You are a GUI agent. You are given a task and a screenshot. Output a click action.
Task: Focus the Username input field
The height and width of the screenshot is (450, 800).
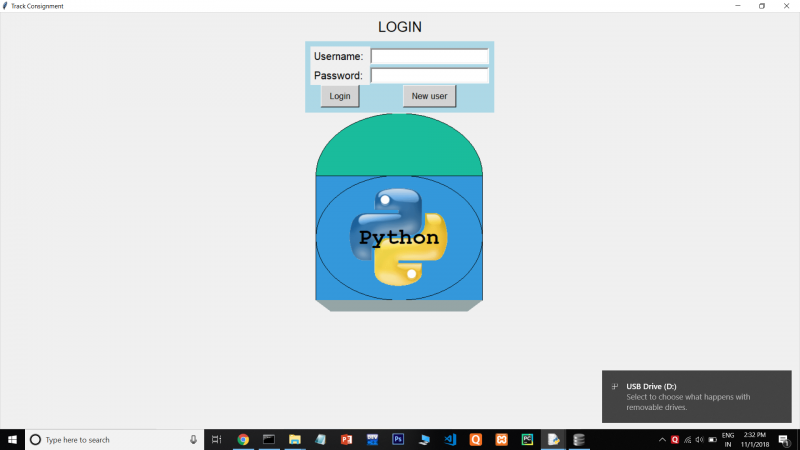click(x=430, y=56)
